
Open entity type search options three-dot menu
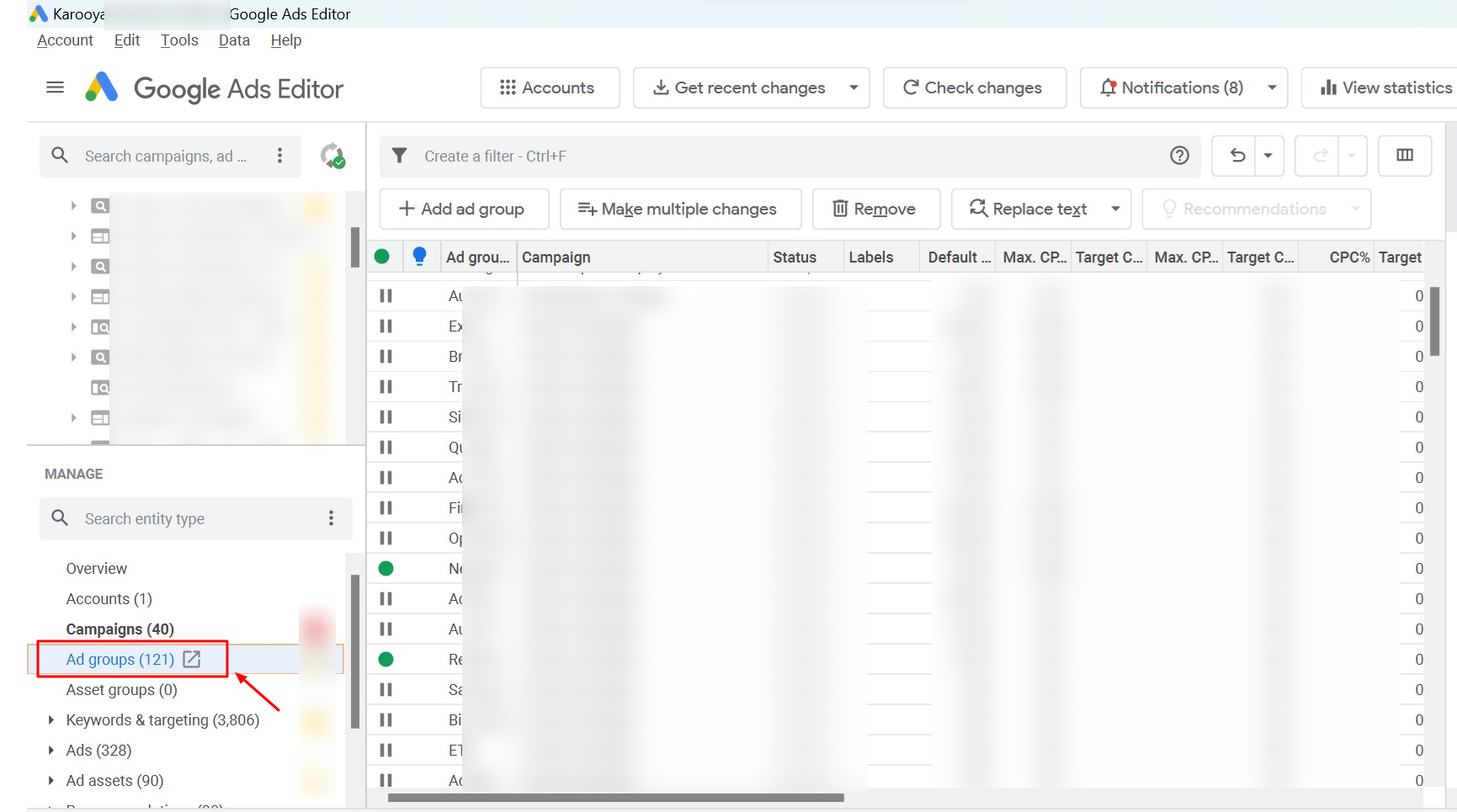331,518
